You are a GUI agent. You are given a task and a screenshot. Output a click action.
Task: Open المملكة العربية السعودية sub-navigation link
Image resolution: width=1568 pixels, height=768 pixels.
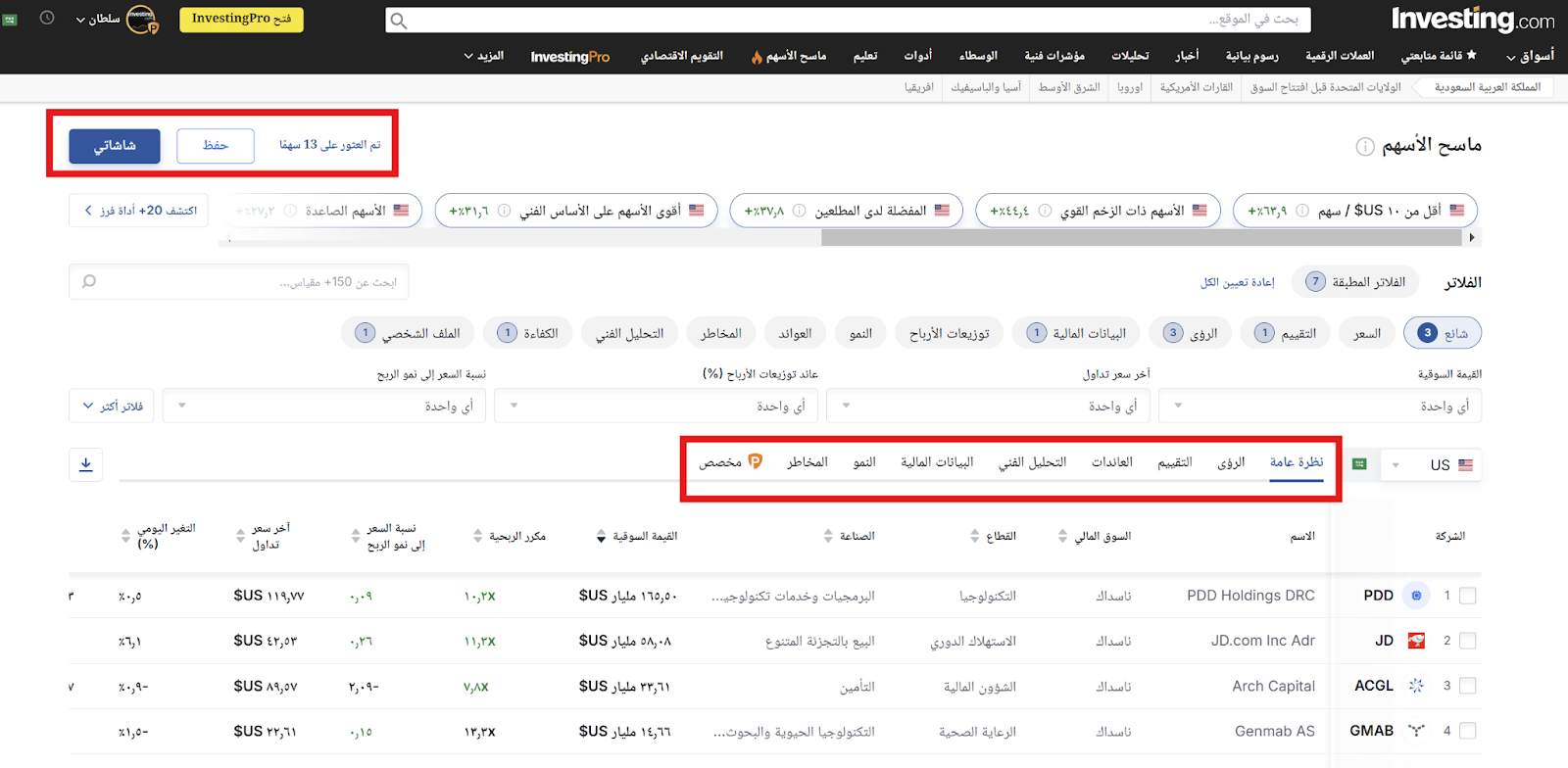pyautogui.click(x=1488, y=87)
